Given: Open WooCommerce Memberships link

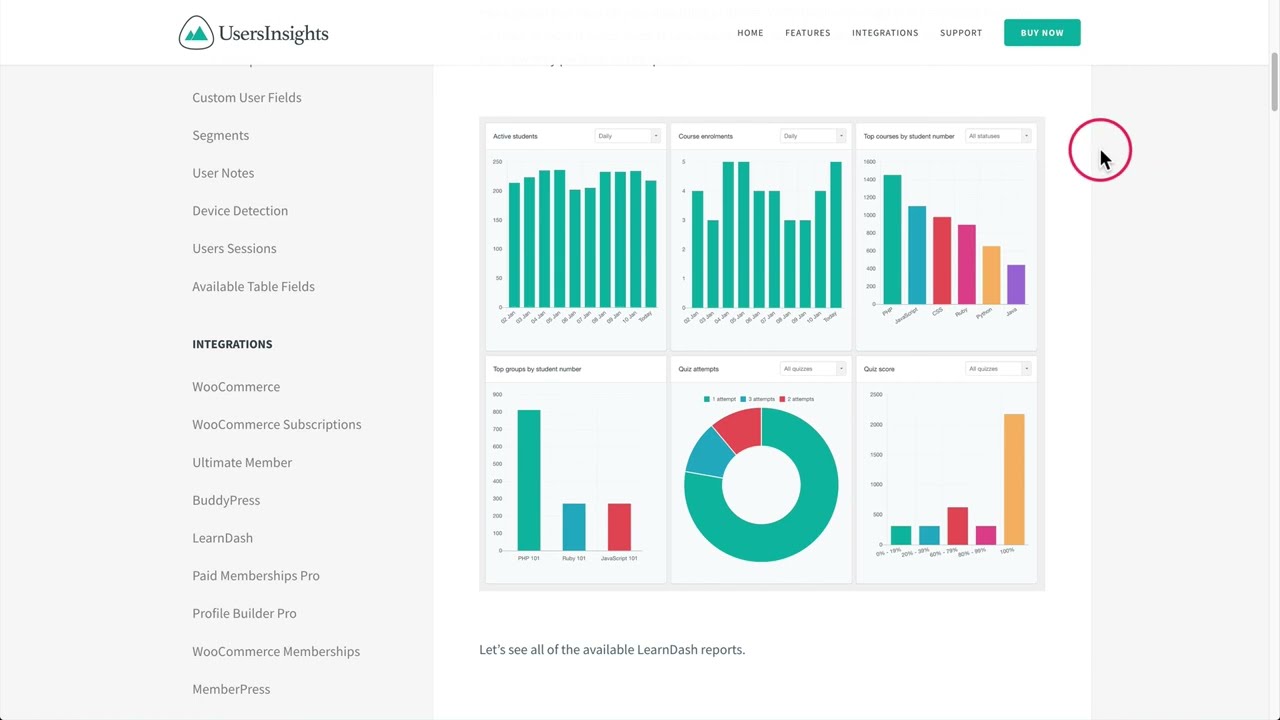Looking at the screenshot, I should [x=276, y=651].
